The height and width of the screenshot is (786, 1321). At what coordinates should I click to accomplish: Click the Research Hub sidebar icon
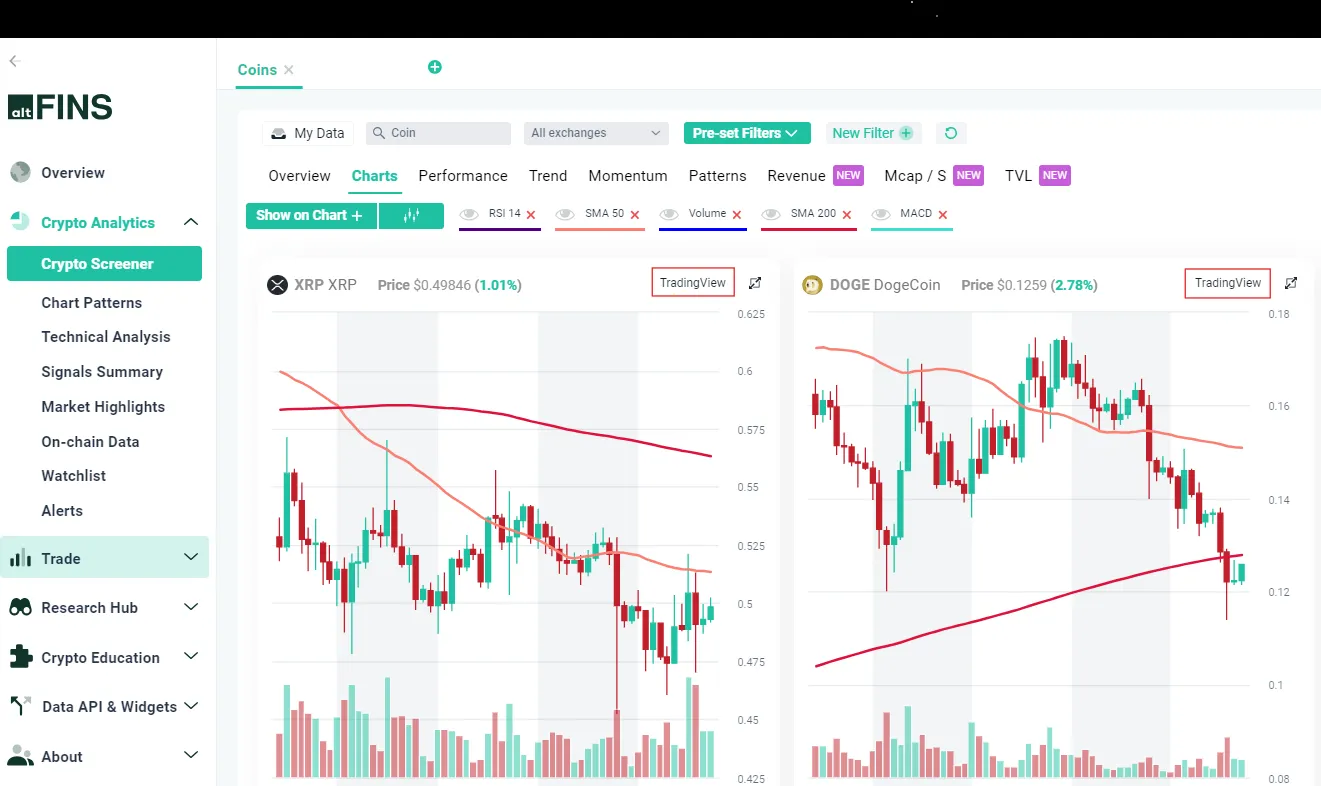click(19, 607)
